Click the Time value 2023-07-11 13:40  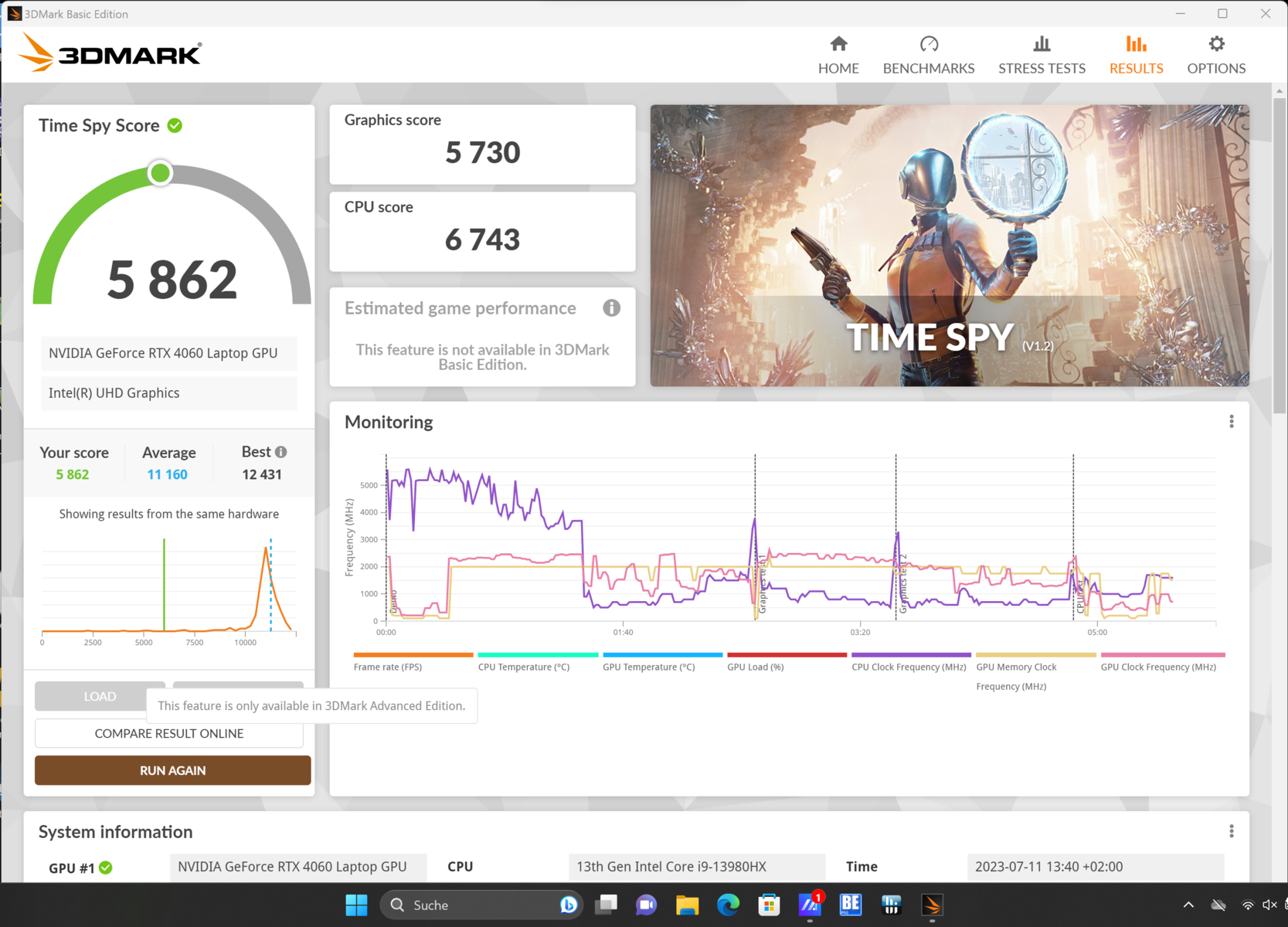point(1095,867)
